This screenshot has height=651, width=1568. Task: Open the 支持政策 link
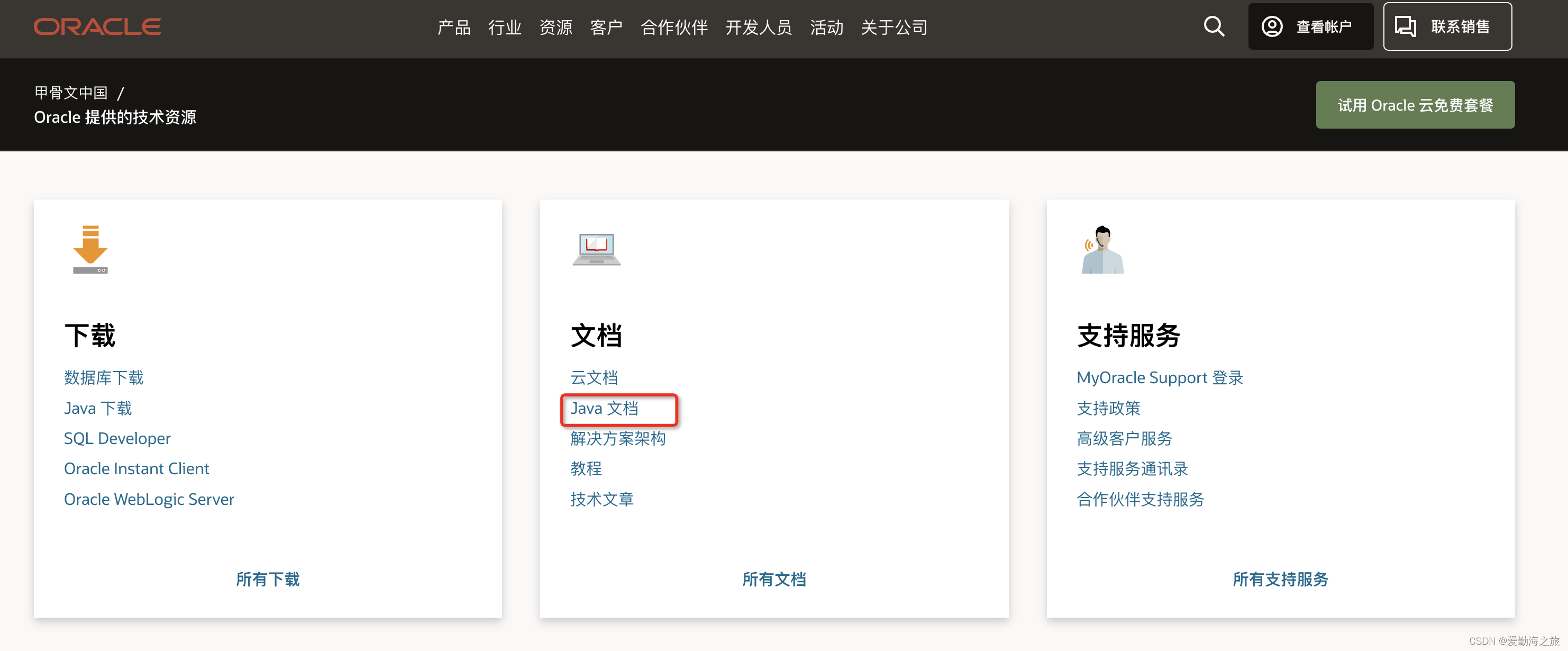[x=1108, y=408]
